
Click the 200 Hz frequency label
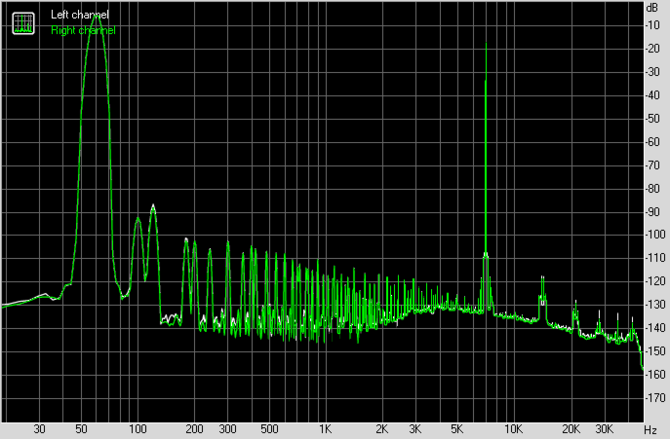pyautogui.click(x=194, y=429)
